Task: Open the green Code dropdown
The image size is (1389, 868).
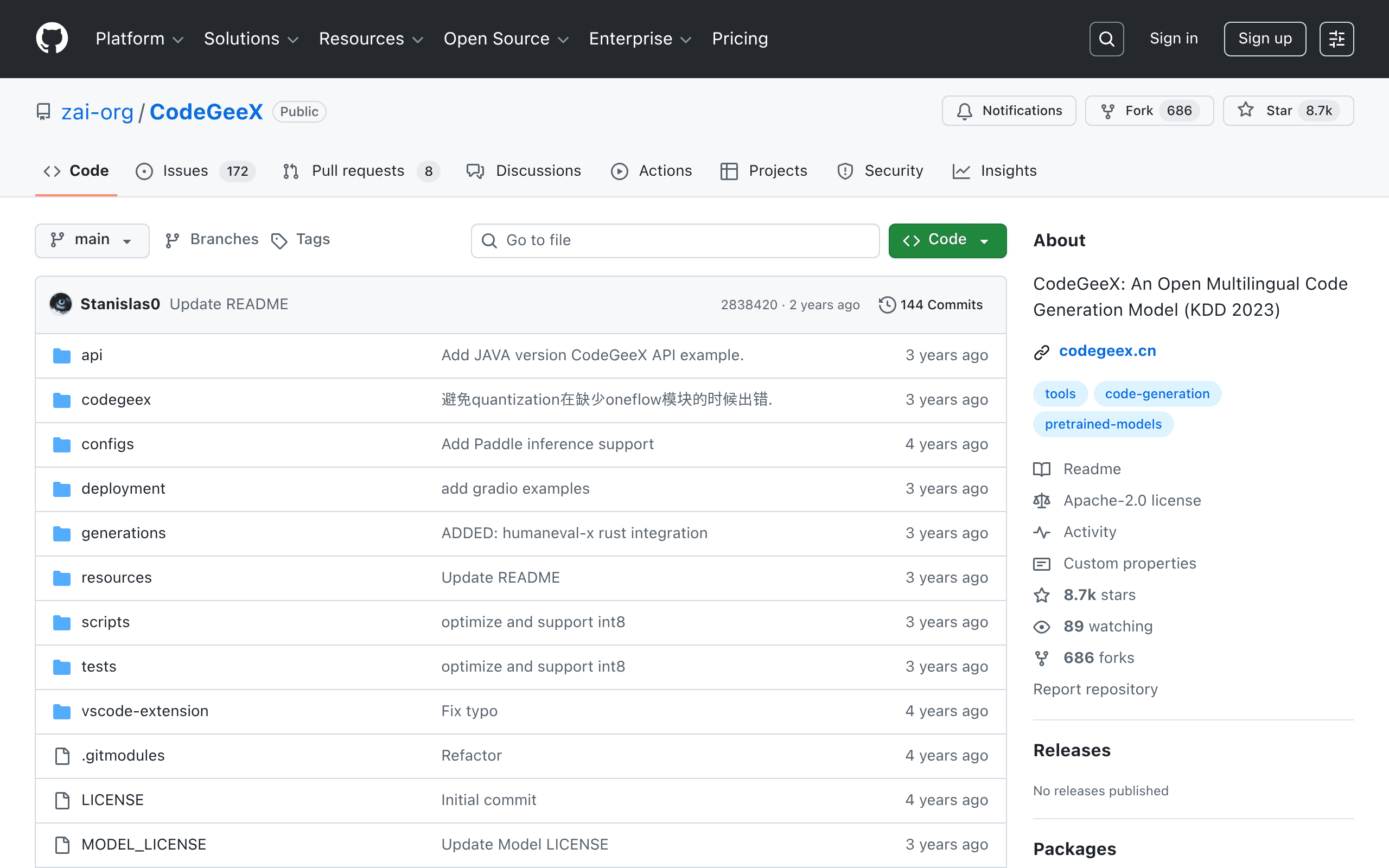Action: click(x=947, y=240)
